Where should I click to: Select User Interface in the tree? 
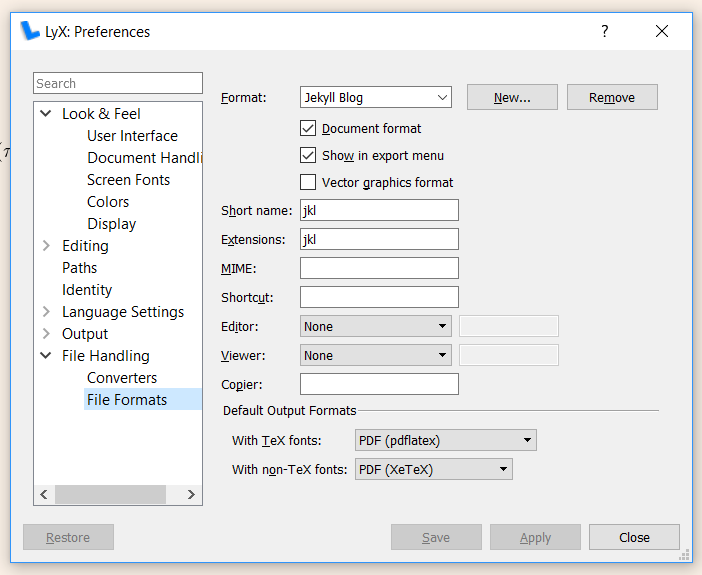132,136
